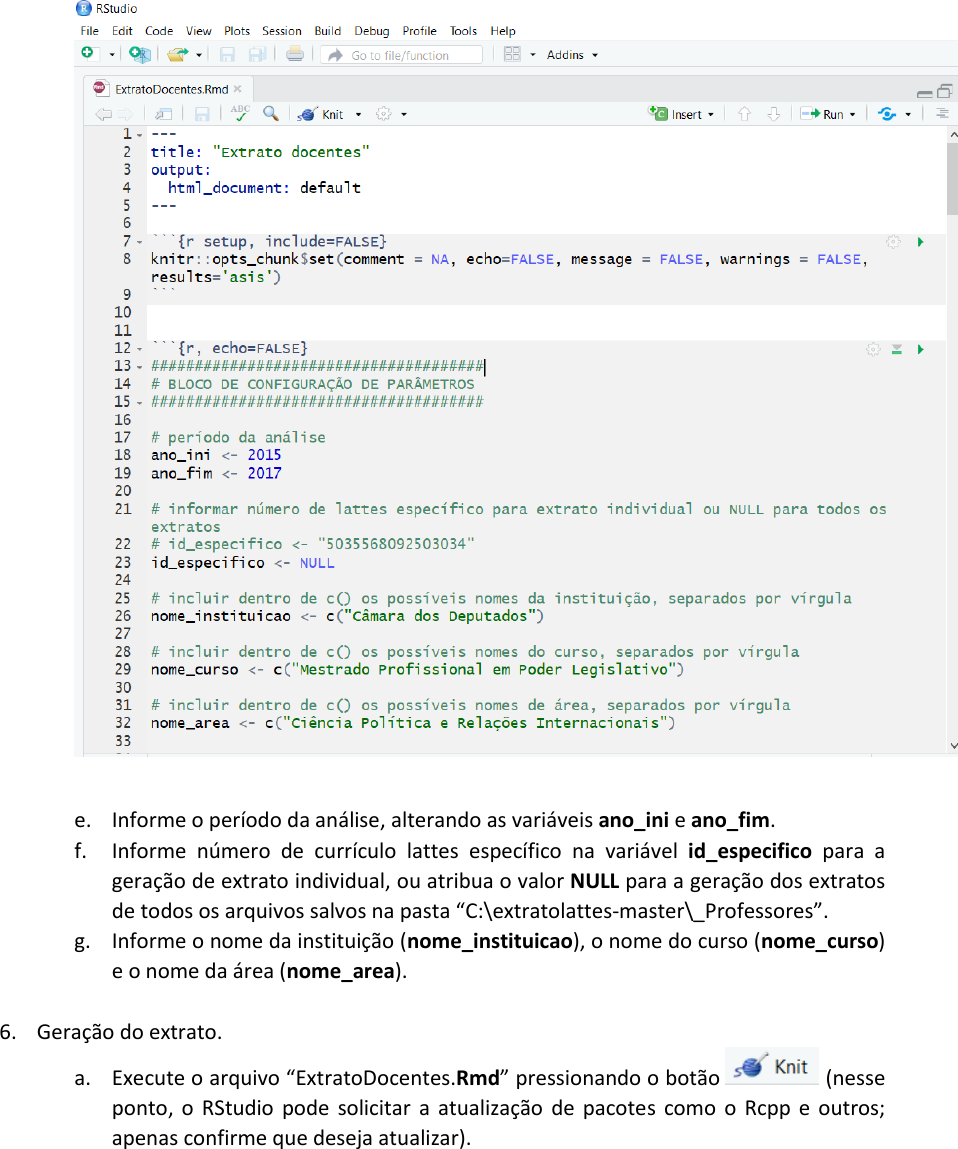Screen dimensions: 958x1149
Task: Click the code line 'id_especifico <- NULL'
Action: click(243, 563)
